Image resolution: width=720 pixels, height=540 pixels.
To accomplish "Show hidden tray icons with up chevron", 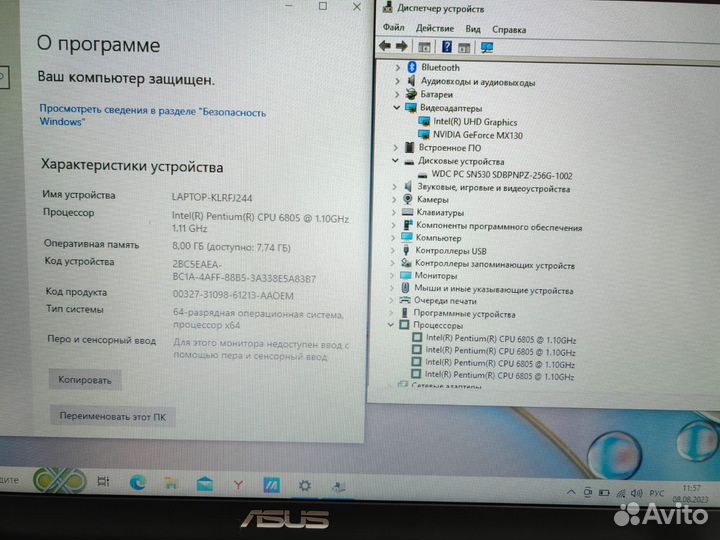I will [x=571, y=492].
